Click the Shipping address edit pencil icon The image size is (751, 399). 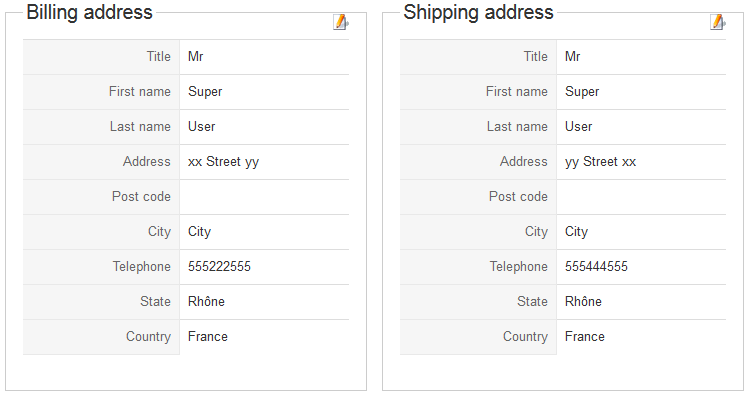coord(718,22)
